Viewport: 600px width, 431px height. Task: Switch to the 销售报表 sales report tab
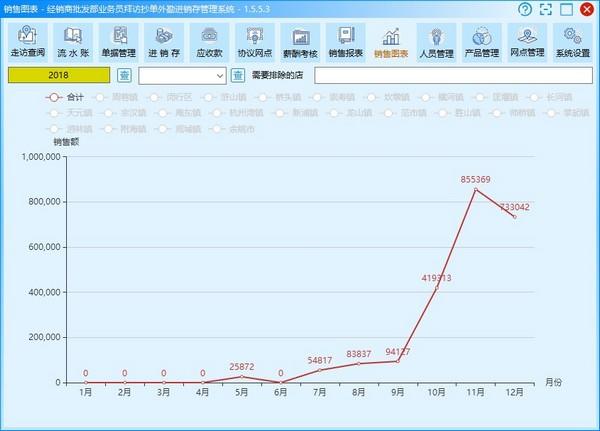click(x=345, y=41)
